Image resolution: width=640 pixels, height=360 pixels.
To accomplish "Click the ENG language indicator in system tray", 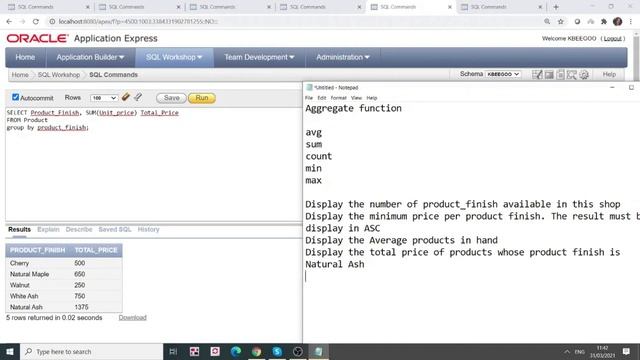I will click(x=579, y=351).
